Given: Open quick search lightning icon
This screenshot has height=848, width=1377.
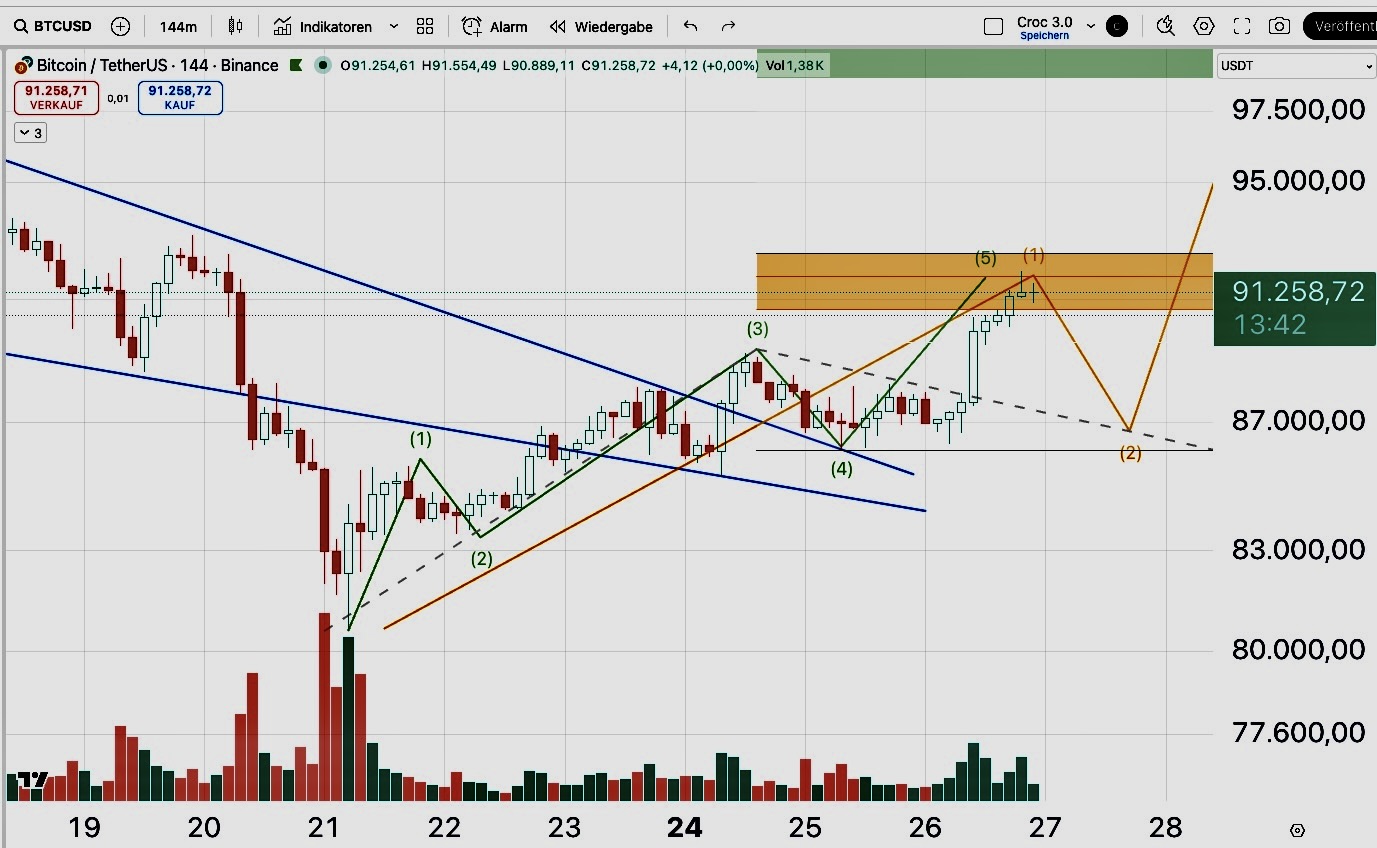Looking at the screenshot, I should (1165, 26).
